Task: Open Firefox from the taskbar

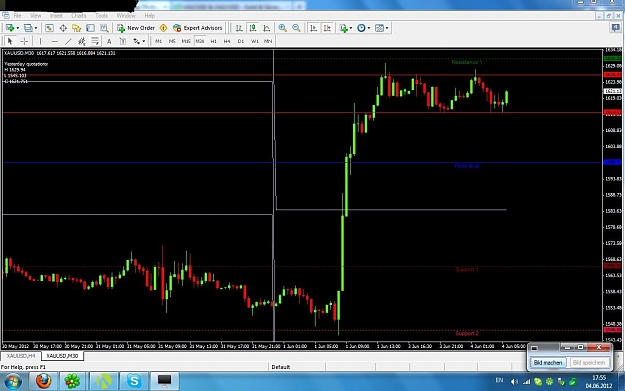Action: click(43, 381)
